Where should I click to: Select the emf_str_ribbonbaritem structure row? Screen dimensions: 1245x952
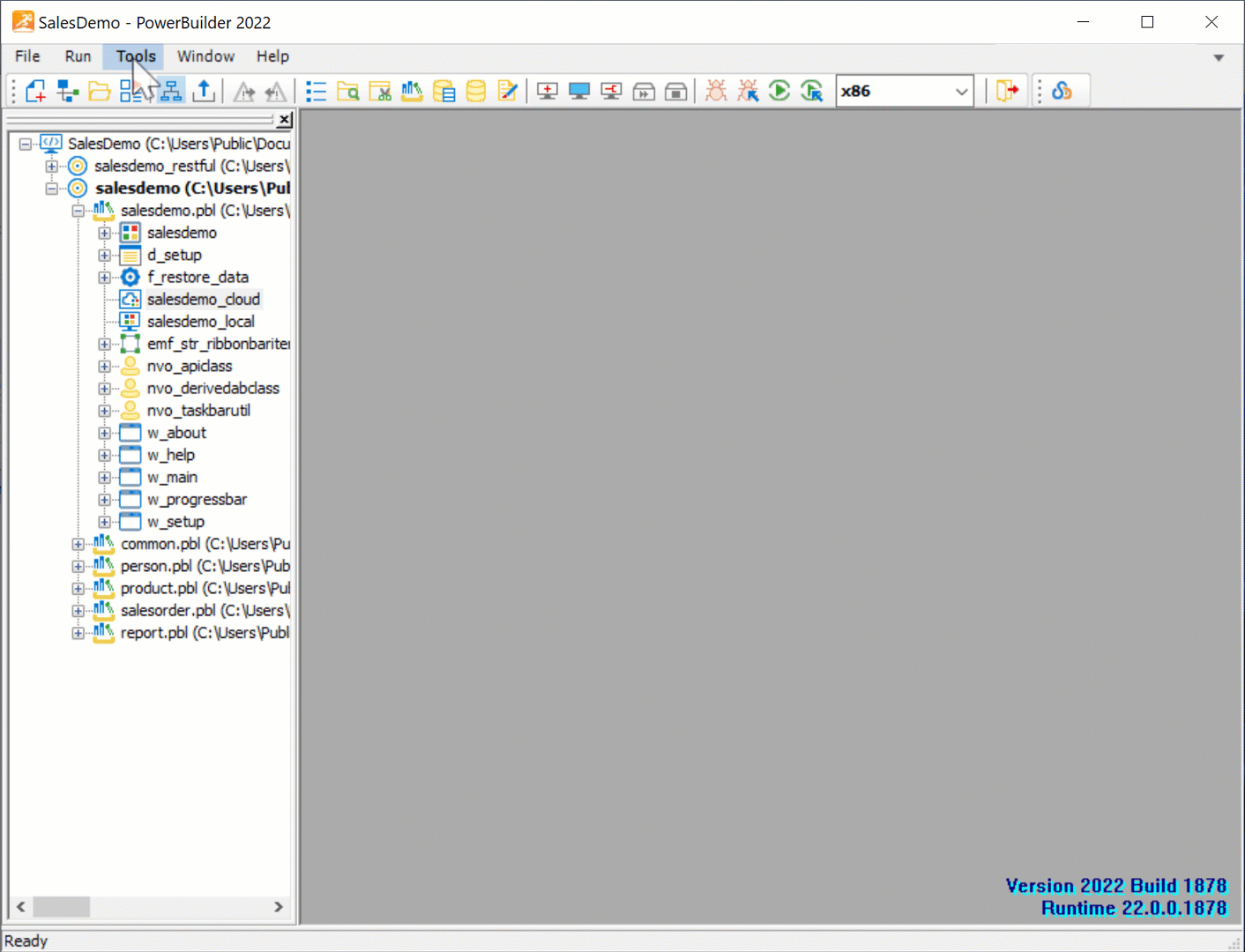(219, 344)
